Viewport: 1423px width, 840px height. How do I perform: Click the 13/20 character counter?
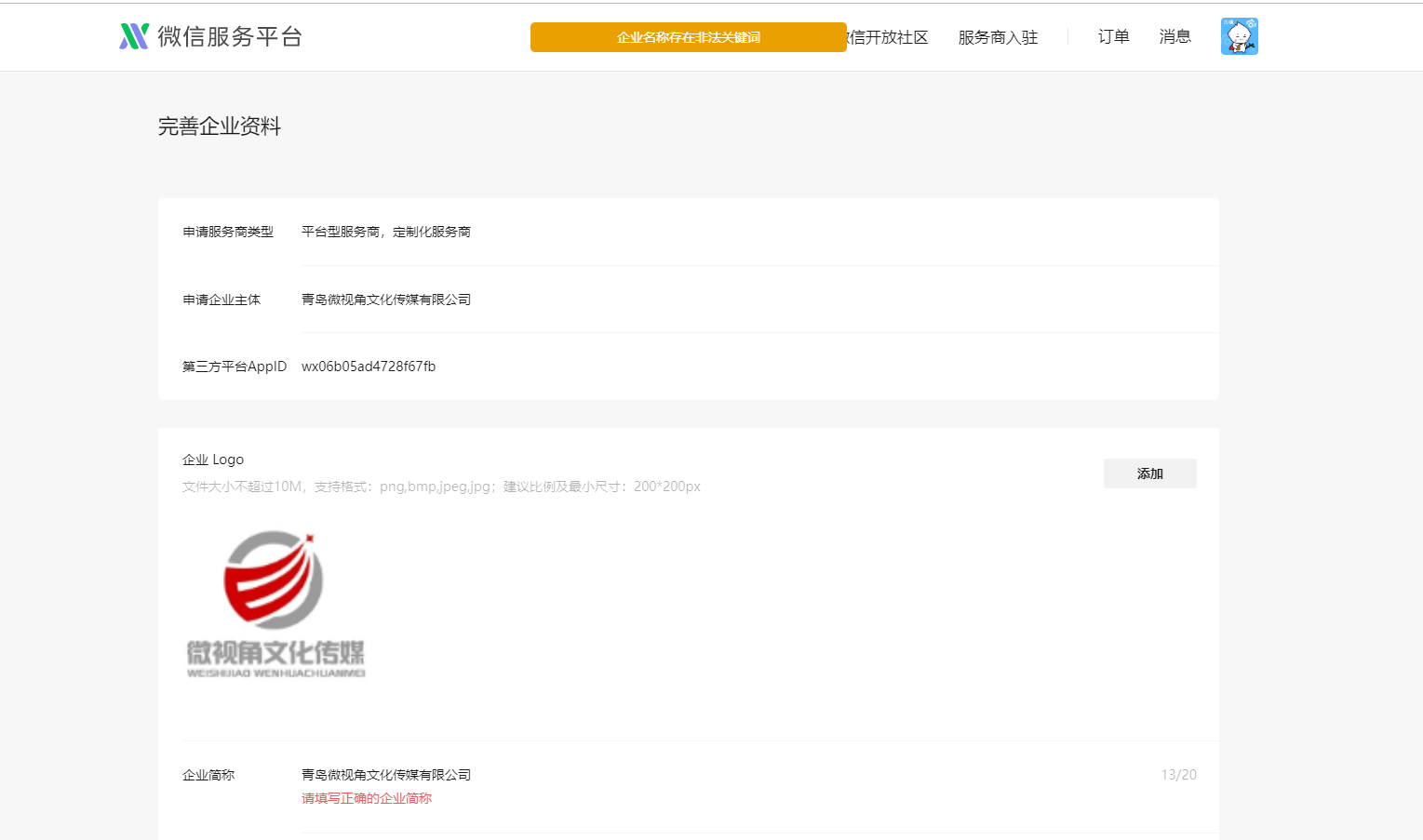(1178, 775)
